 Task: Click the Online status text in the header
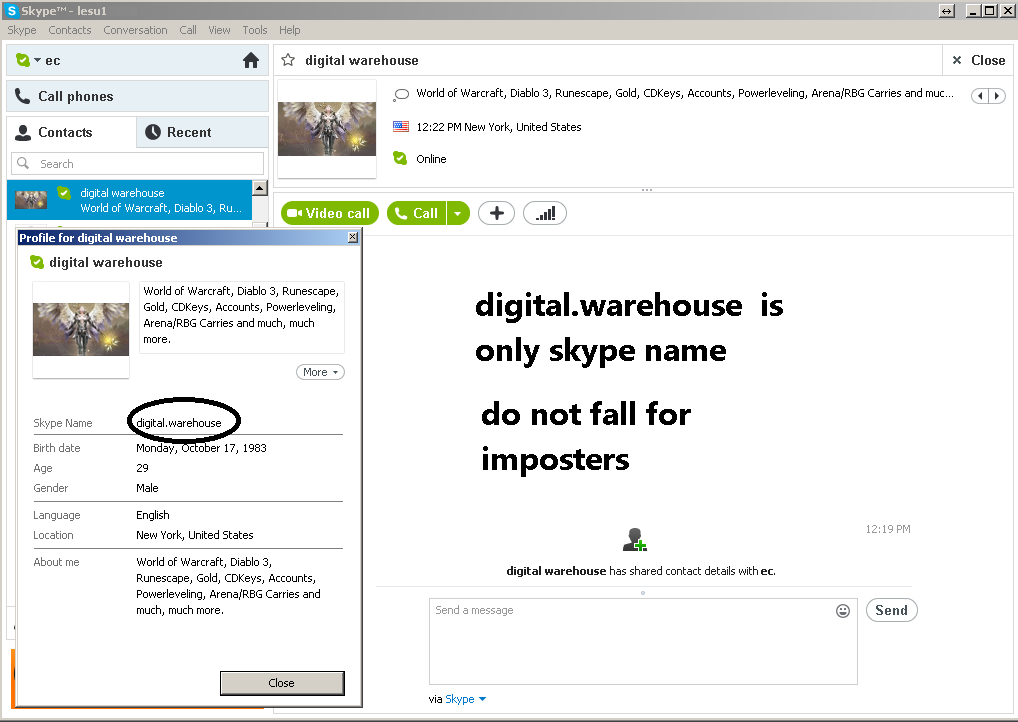coord(431,159)
